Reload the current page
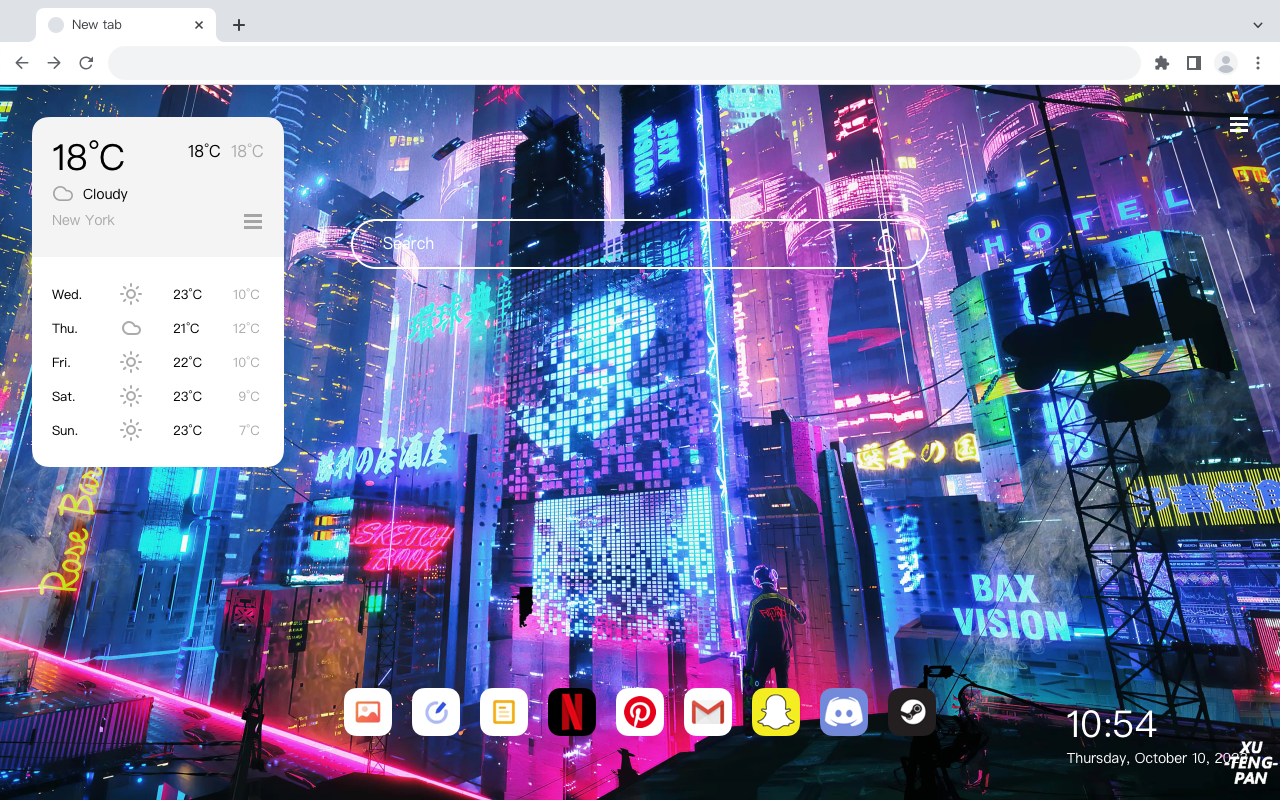The width and height of the screenshot is (1280, 800). (x=86, y=63)
